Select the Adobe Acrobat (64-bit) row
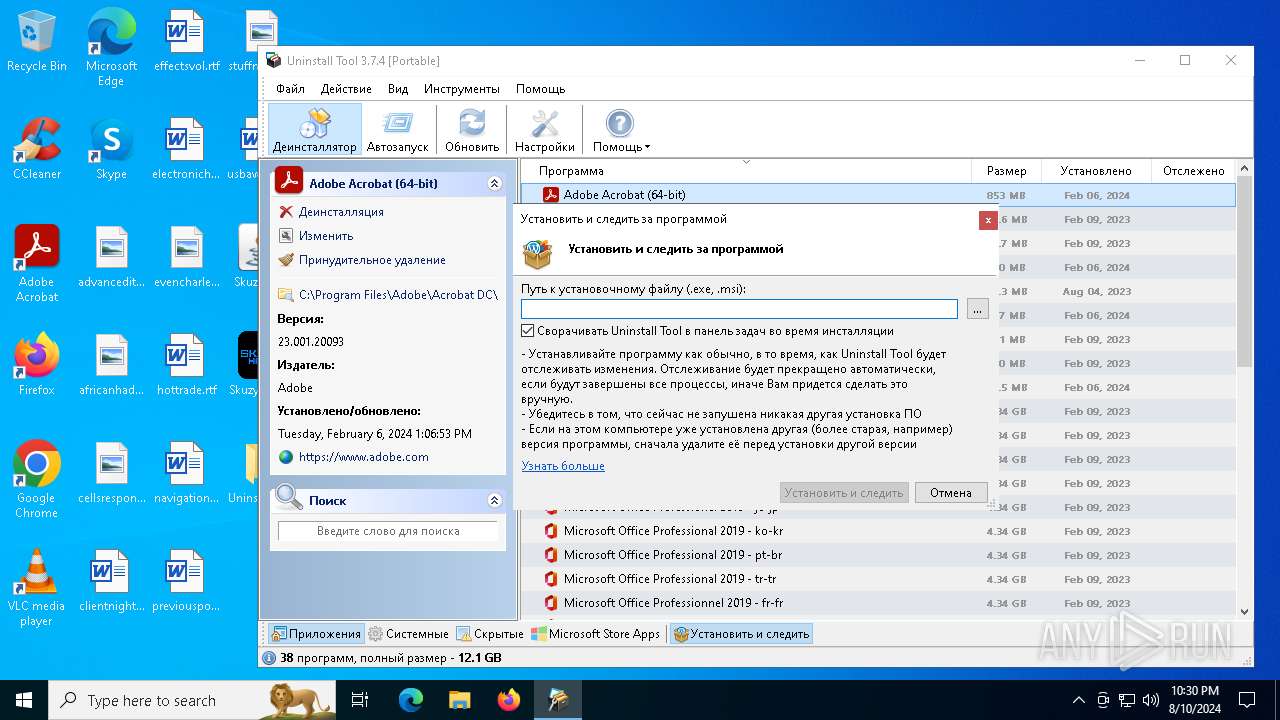1280x720 pixels. 878,195
